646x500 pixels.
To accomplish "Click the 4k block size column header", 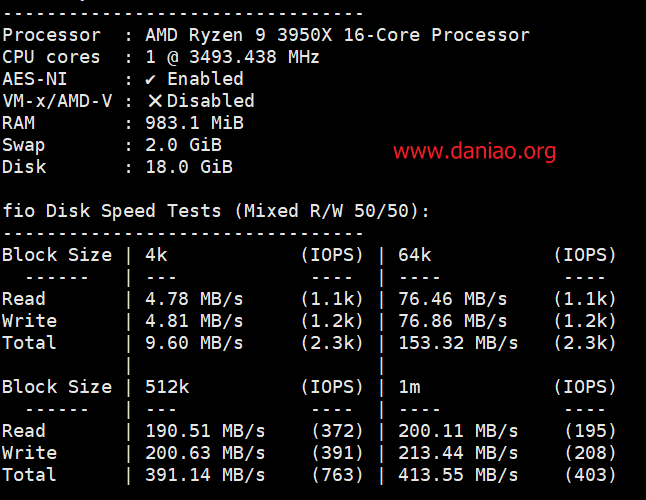I will [x=156, y=255].
